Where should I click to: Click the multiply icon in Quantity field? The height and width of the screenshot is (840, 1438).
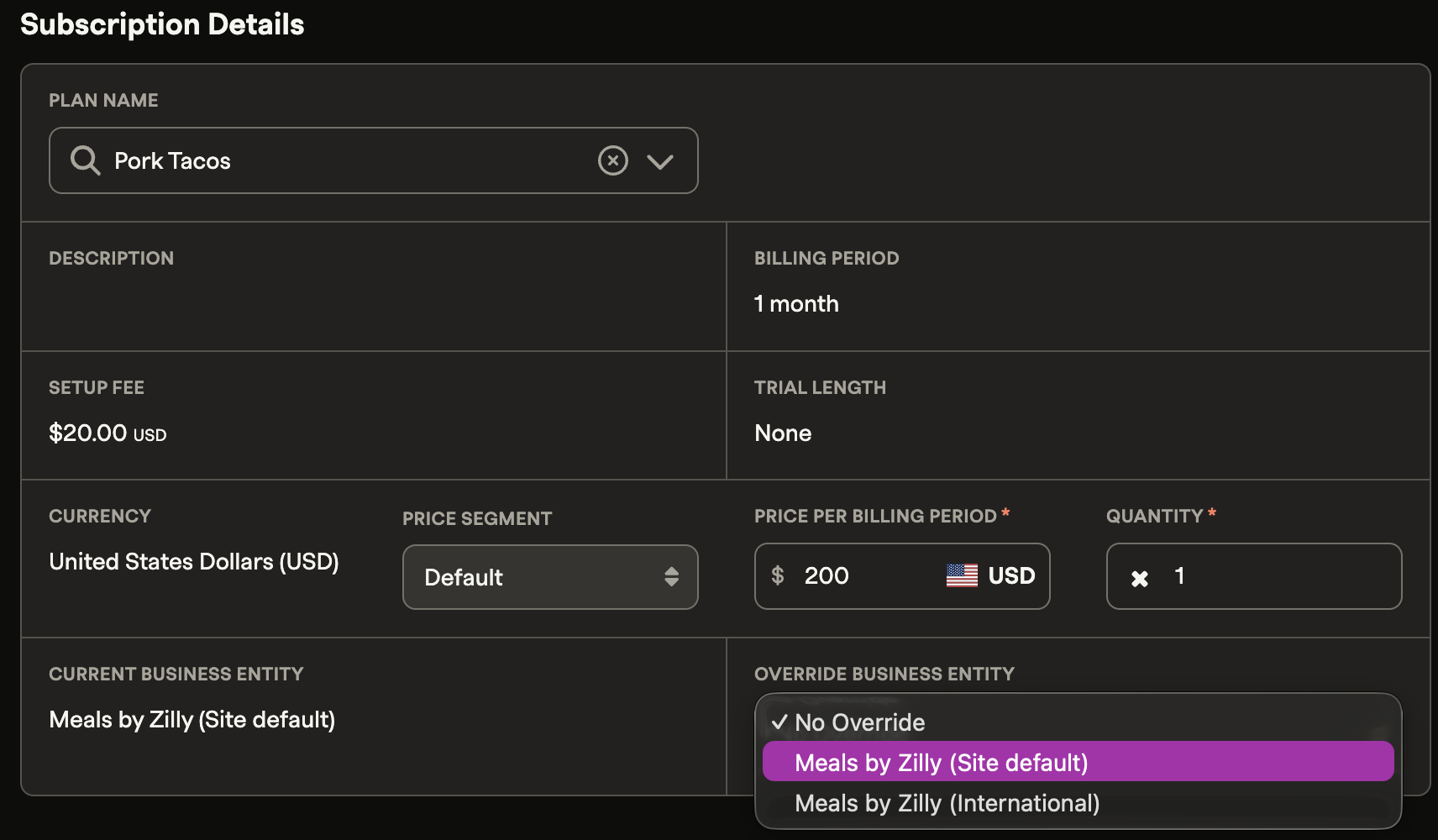tap(1139, 578)
